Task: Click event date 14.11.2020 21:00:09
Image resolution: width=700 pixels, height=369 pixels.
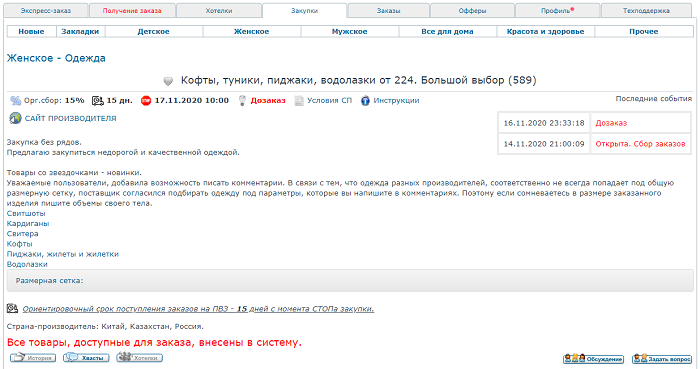Action: (544, 144)
